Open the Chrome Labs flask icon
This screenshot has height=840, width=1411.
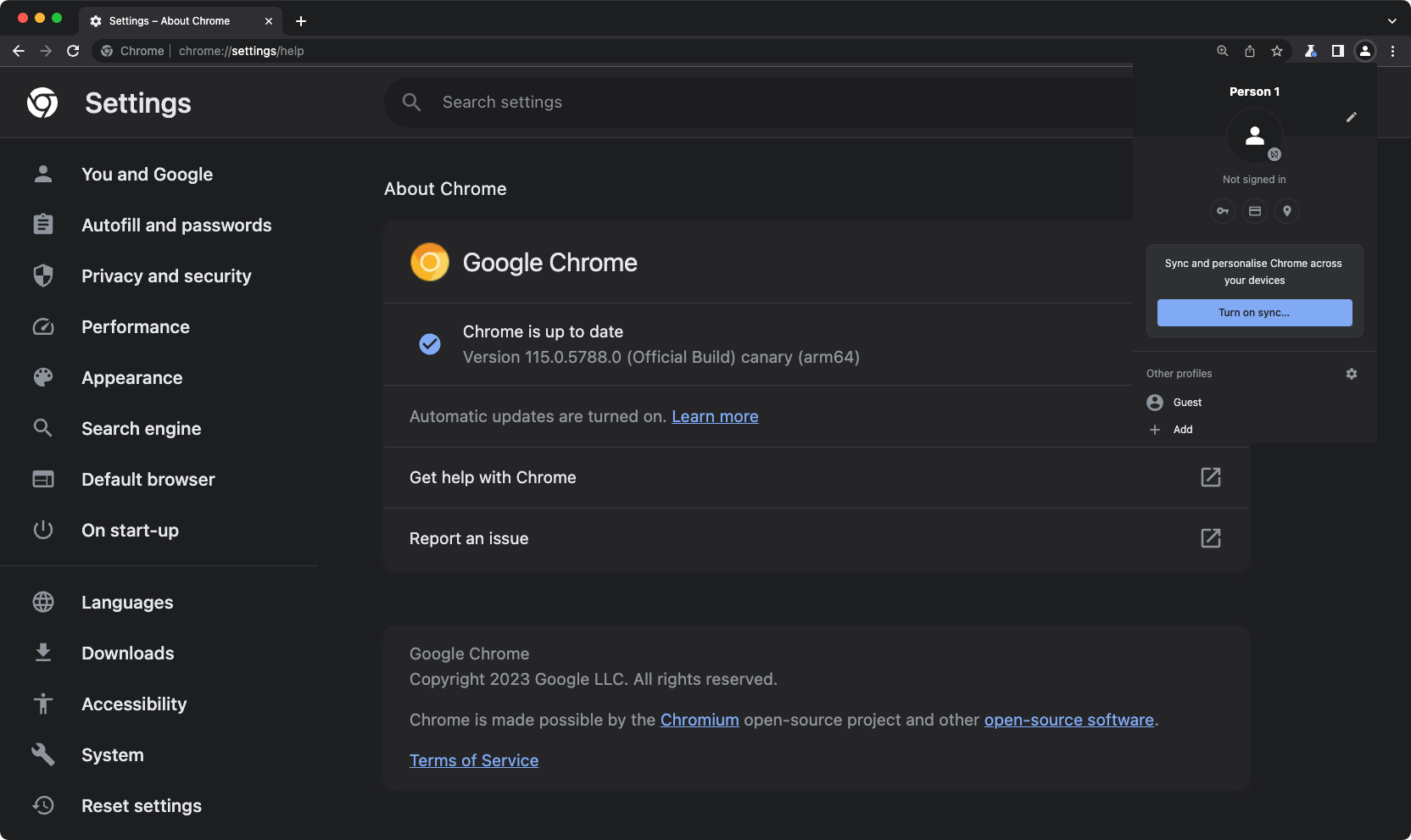tap(1310, 51)
